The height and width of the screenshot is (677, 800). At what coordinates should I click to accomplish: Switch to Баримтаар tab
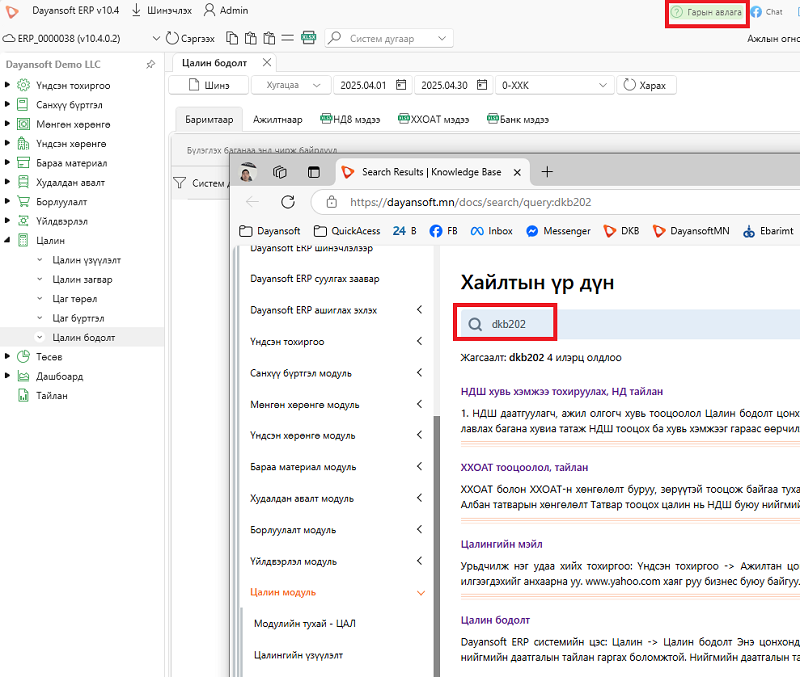[209, 119]
